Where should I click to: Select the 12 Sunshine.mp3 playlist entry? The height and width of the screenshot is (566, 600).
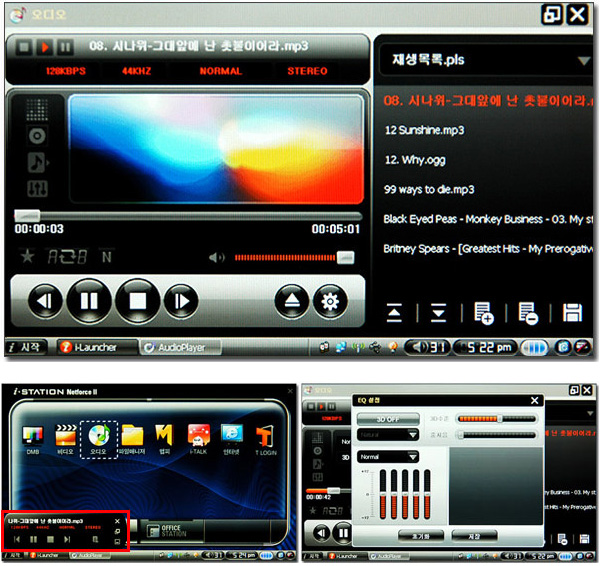(x=424, y=130)
